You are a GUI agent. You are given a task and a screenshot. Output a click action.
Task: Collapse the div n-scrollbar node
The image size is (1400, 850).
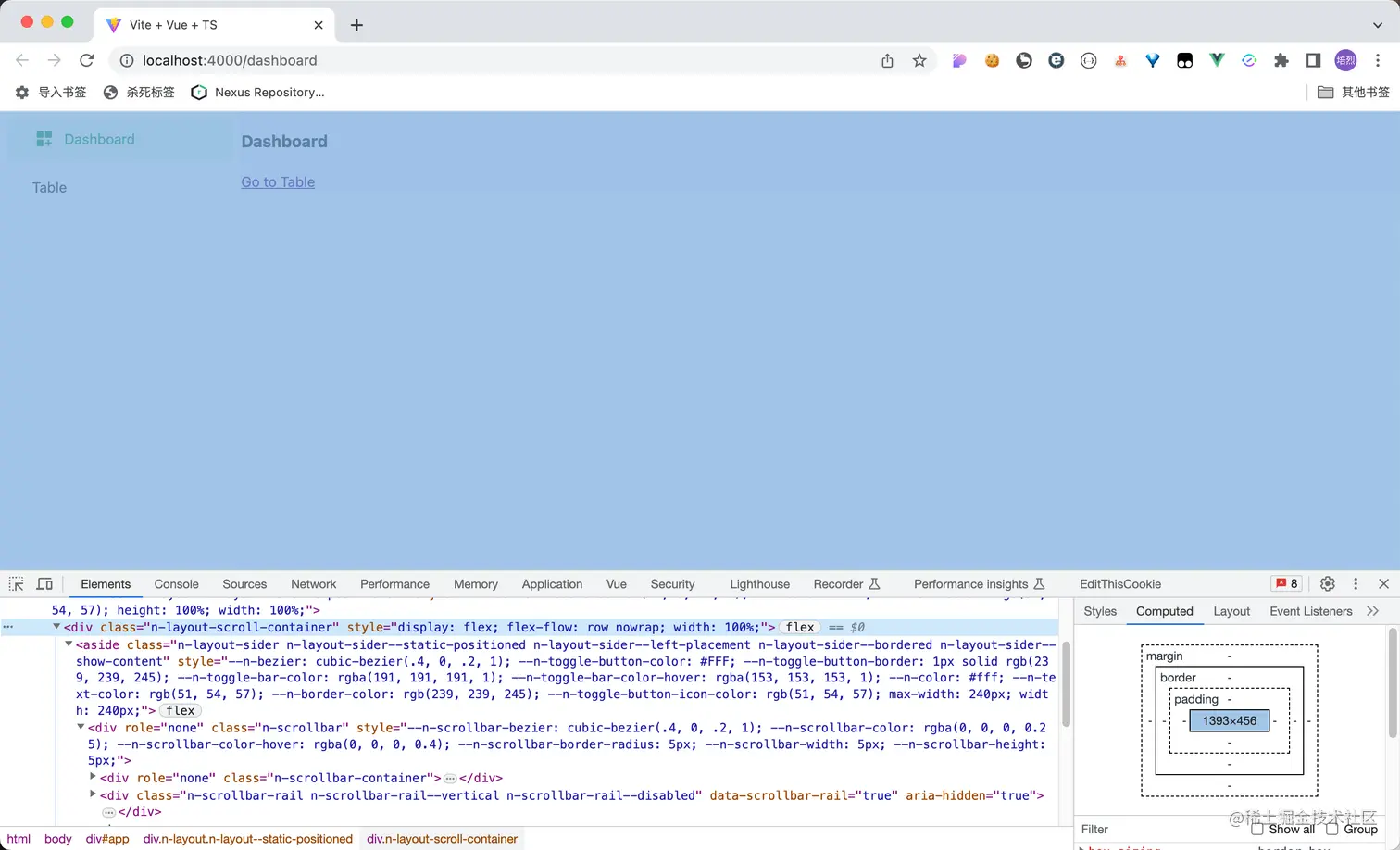coord(81,727)
